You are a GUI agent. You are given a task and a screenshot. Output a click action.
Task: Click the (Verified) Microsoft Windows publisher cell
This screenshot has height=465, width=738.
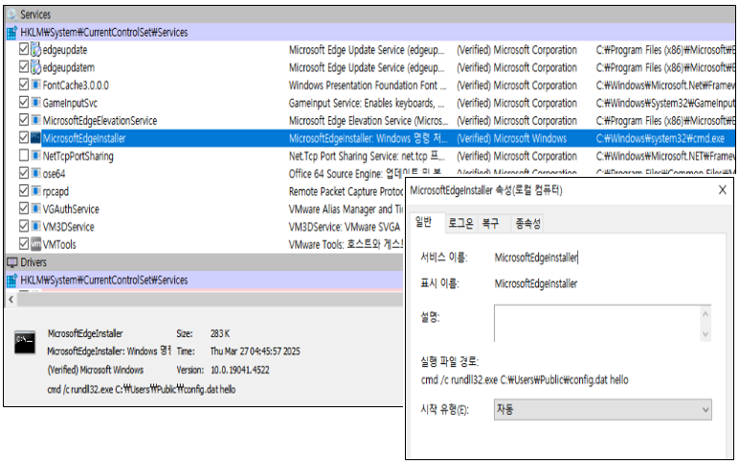click(x=512, y=138)
